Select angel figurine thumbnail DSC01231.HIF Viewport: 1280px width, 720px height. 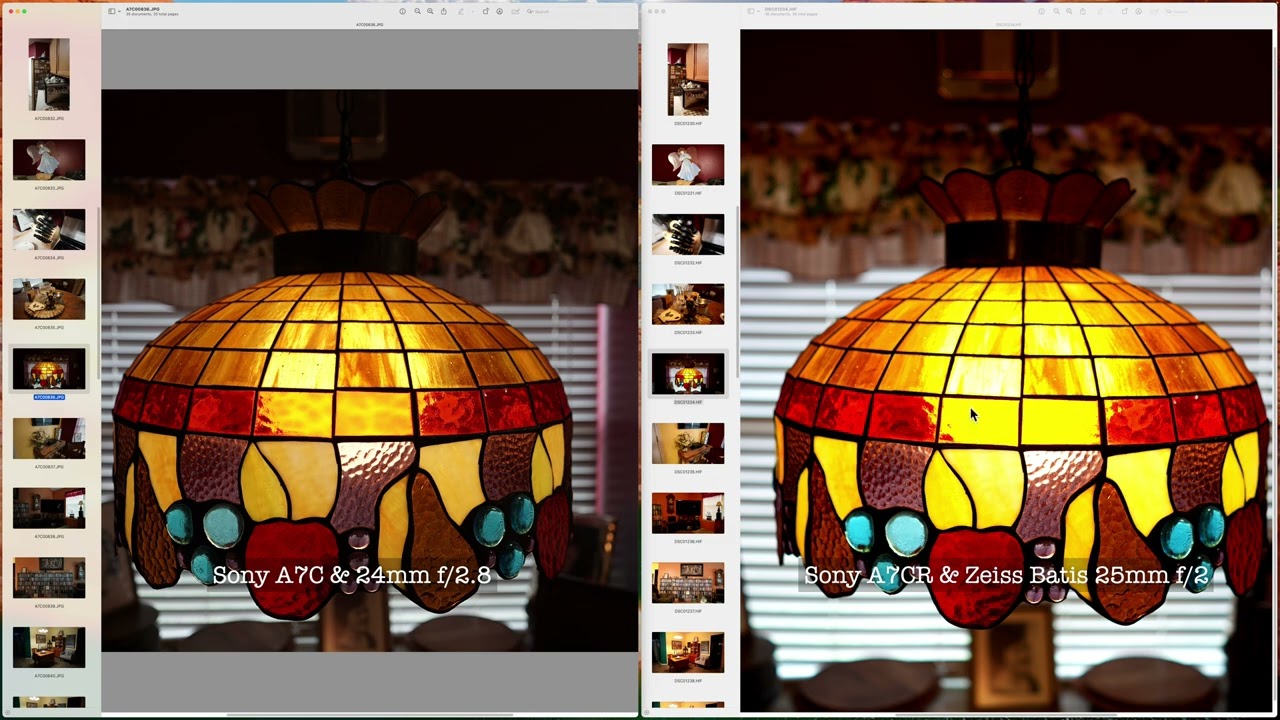coord(688,165)
